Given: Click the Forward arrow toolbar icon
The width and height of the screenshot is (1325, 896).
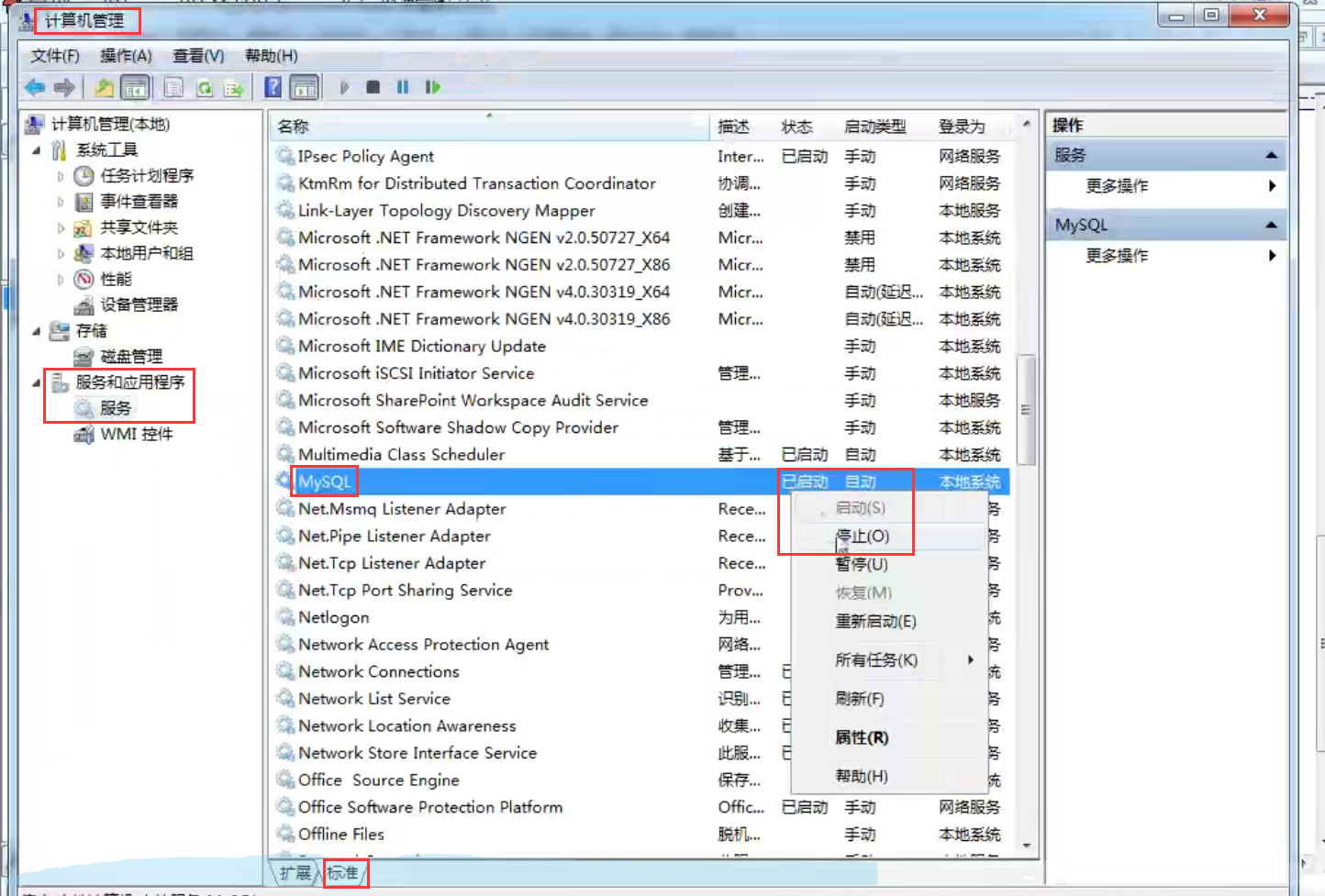Looking at the screenshot, I should click(x=64, y=88).
